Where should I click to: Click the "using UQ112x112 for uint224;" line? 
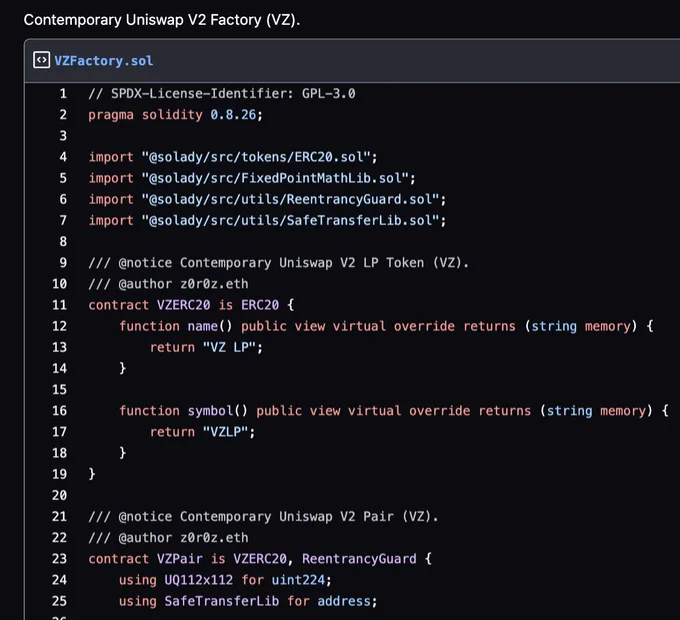click(x=225, y=580)
